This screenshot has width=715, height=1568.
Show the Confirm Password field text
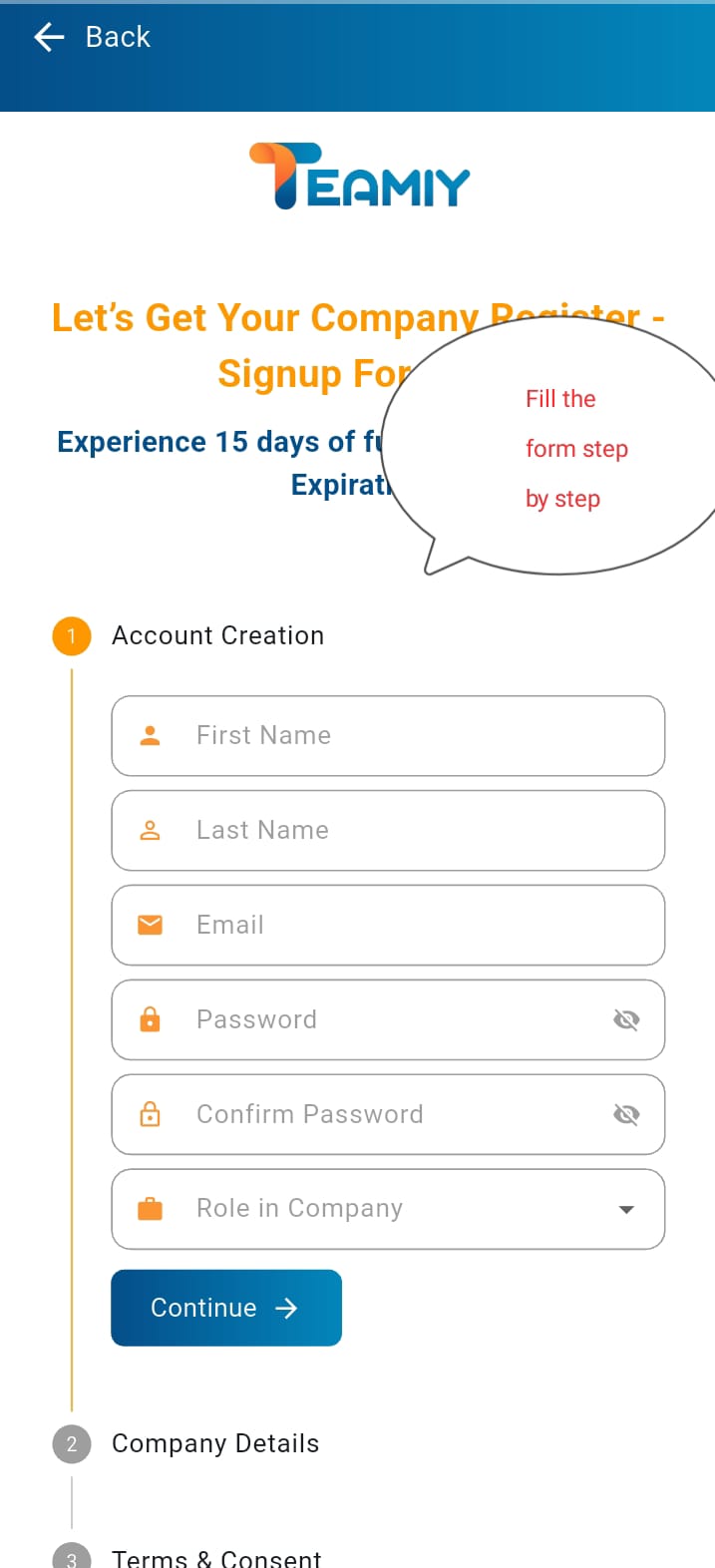click(x=626, y=1114)
